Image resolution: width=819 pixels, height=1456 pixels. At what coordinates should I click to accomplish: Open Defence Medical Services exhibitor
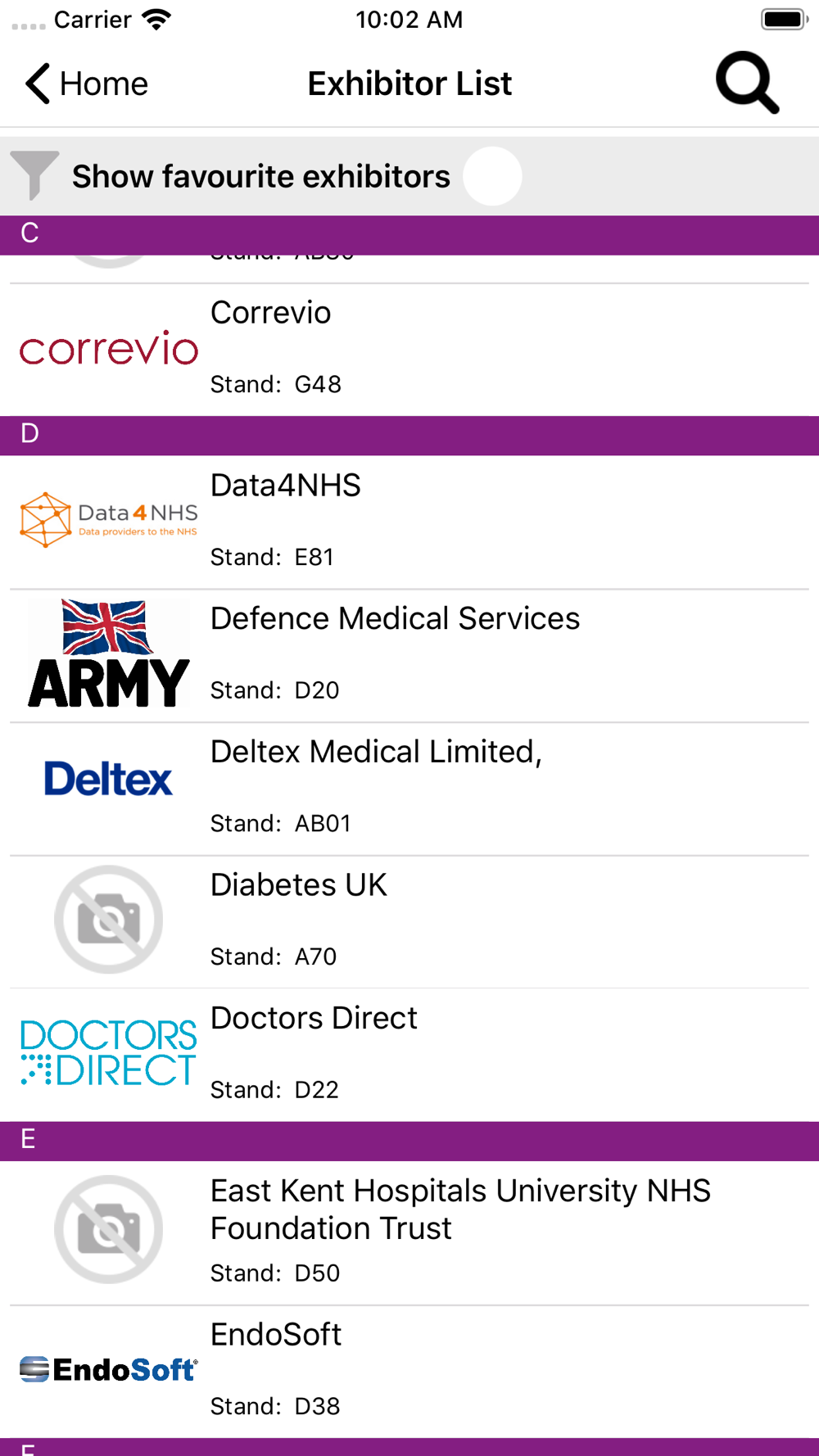409,655
